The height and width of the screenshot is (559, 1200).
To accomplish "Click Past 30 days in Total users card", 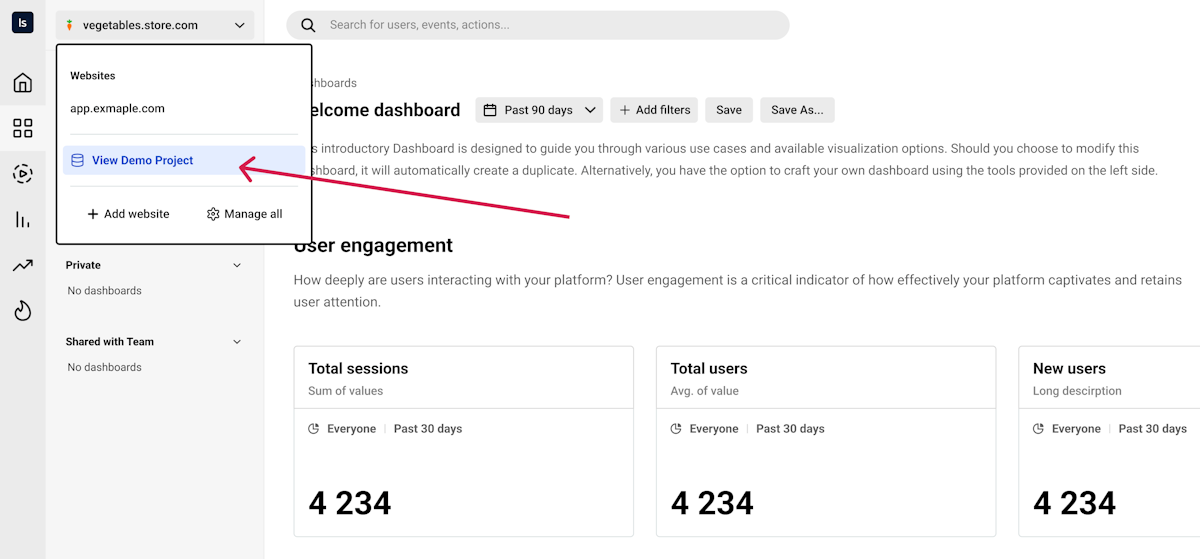I will [x=790, y=429].
